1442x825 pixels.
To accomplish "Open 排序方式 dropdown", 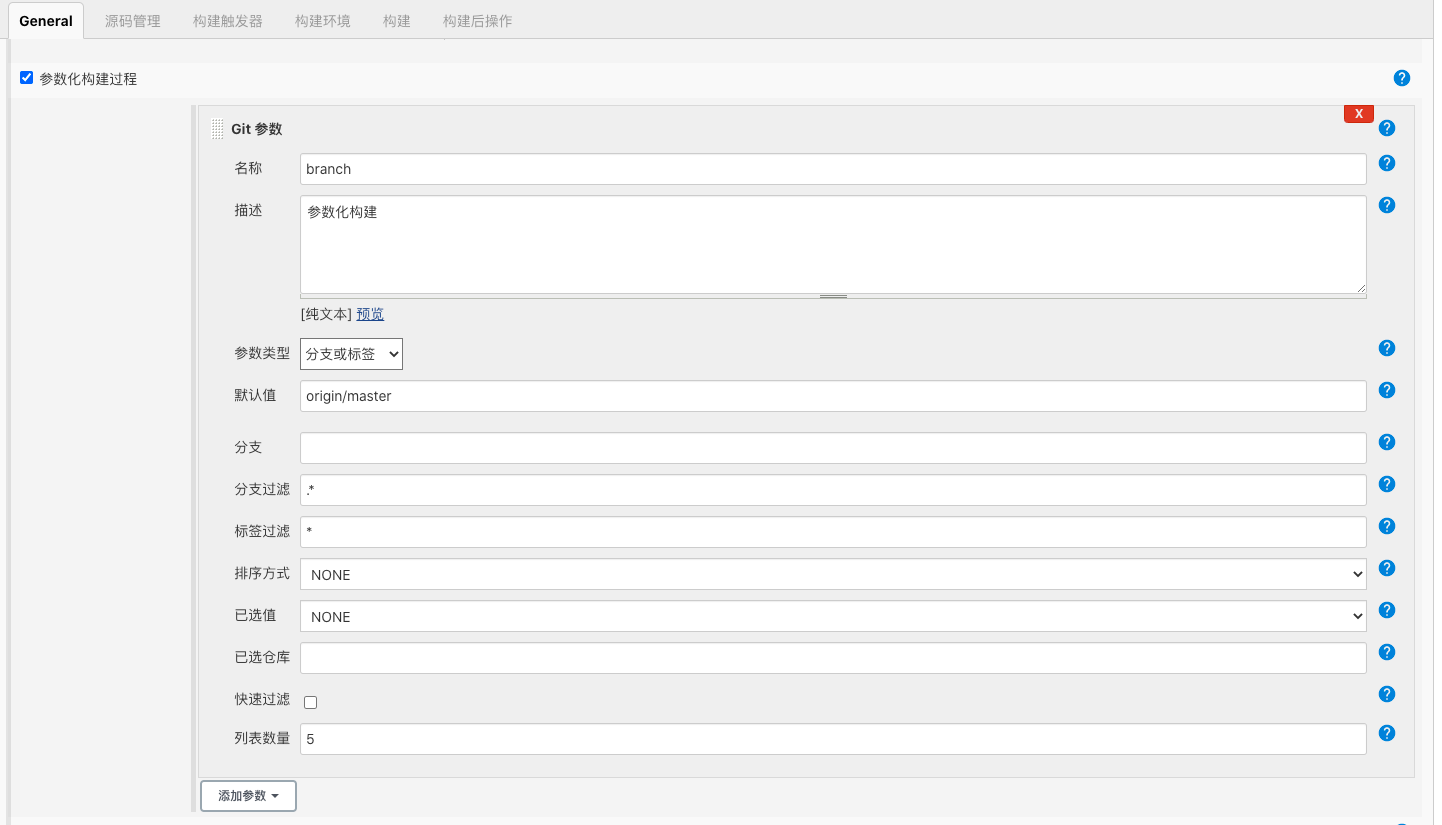I will click(x=833, y=574).
